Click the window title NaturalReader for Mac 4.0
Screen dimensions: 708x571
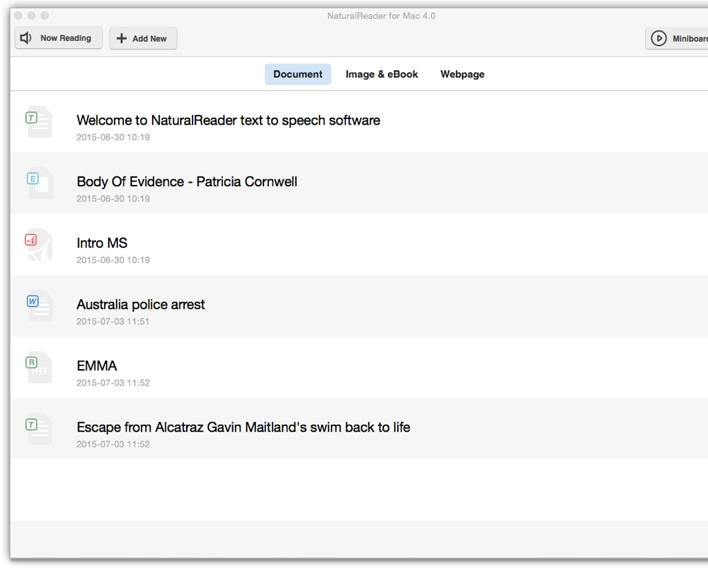click(381, 16)
